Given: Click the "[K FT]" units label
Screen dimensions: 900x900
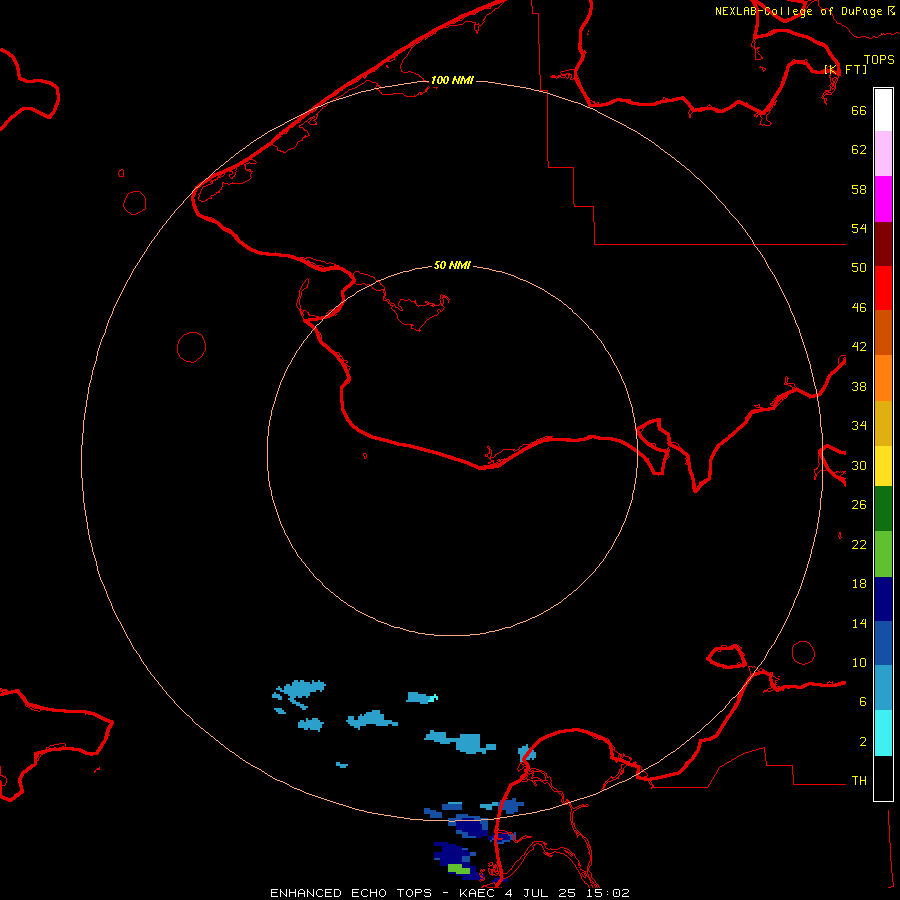Looking at the screenshot, I should [845, 69].
